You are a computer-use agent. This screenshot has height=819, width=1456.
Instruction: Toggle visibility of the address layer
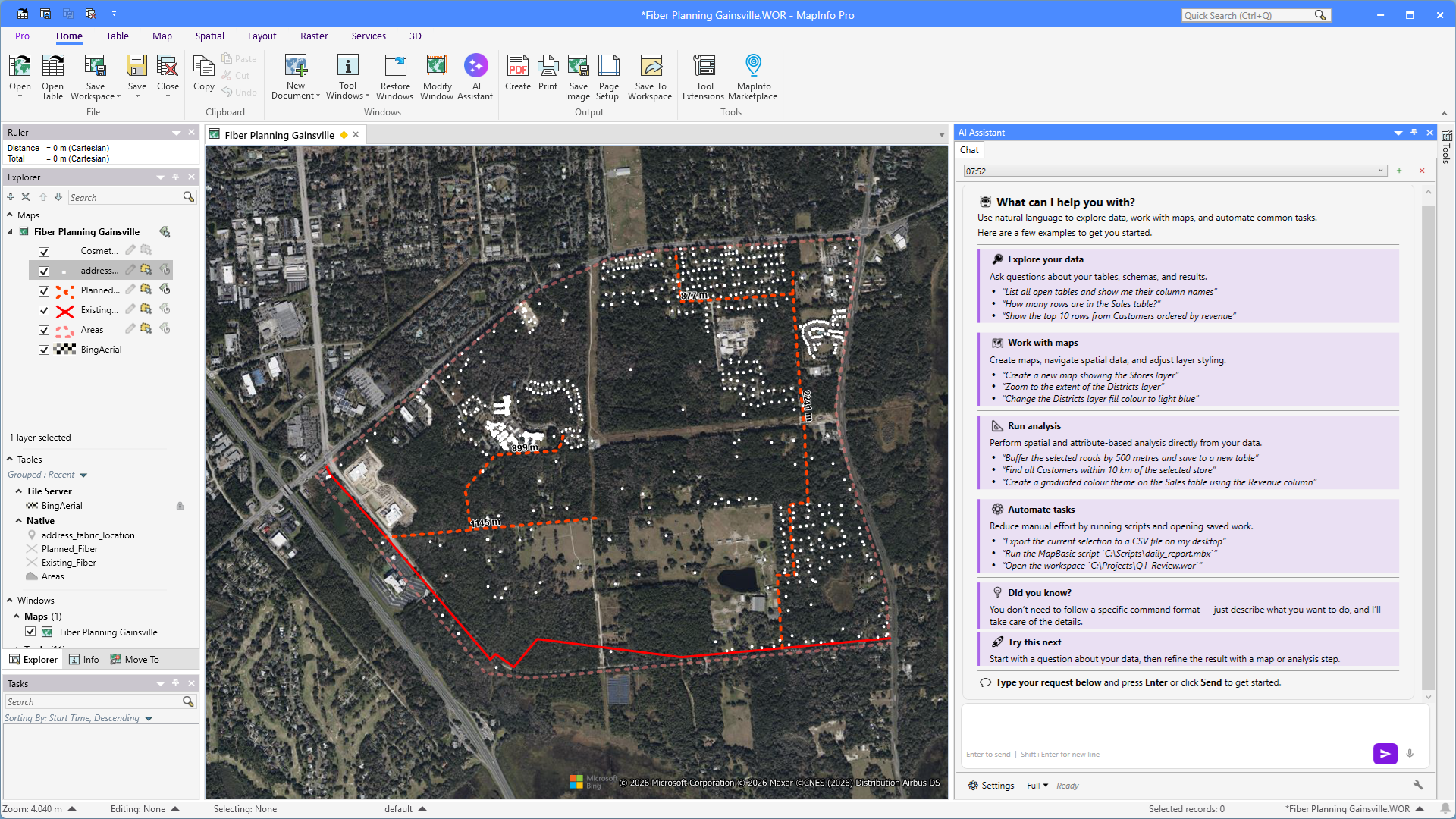point(44,271)
